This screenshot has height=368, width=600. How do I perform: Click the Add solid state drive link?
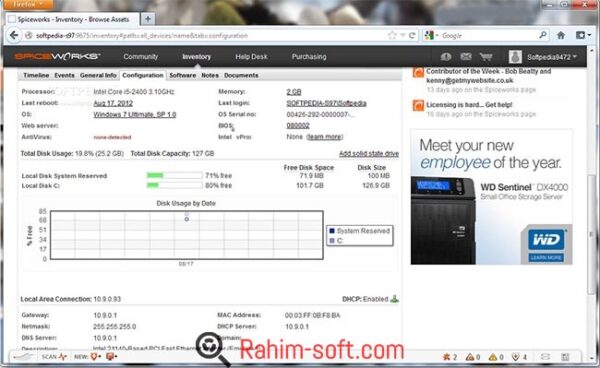point(369,154)
